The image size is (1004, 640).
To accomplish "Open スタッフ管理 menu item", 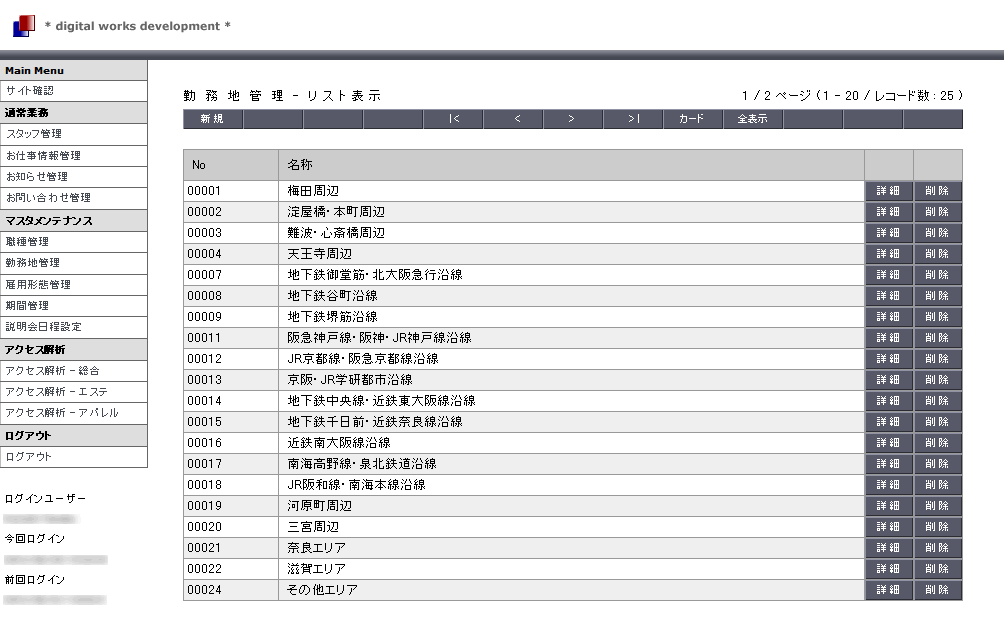I will pyautogui.click(x=74, y=134).
